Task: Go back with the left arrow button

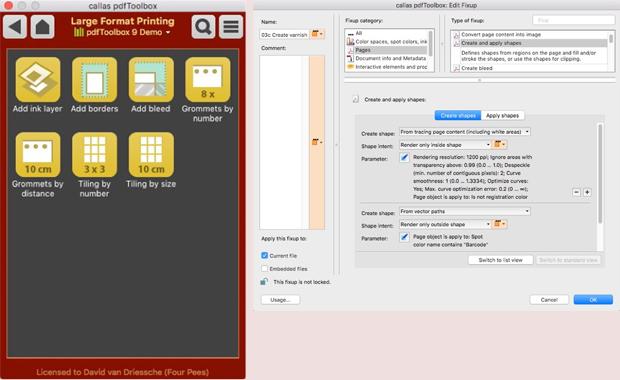Action: (15, 27)
